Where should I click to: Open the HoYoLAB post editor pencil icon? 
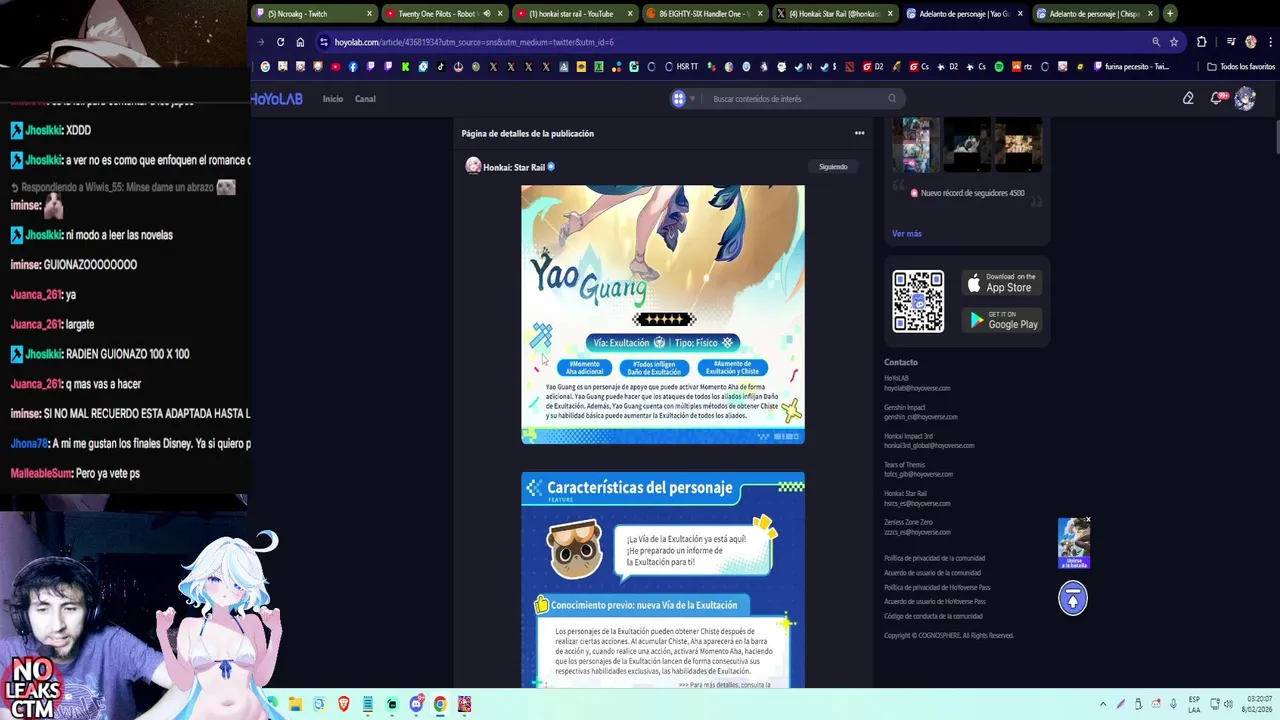point(1188,98)
